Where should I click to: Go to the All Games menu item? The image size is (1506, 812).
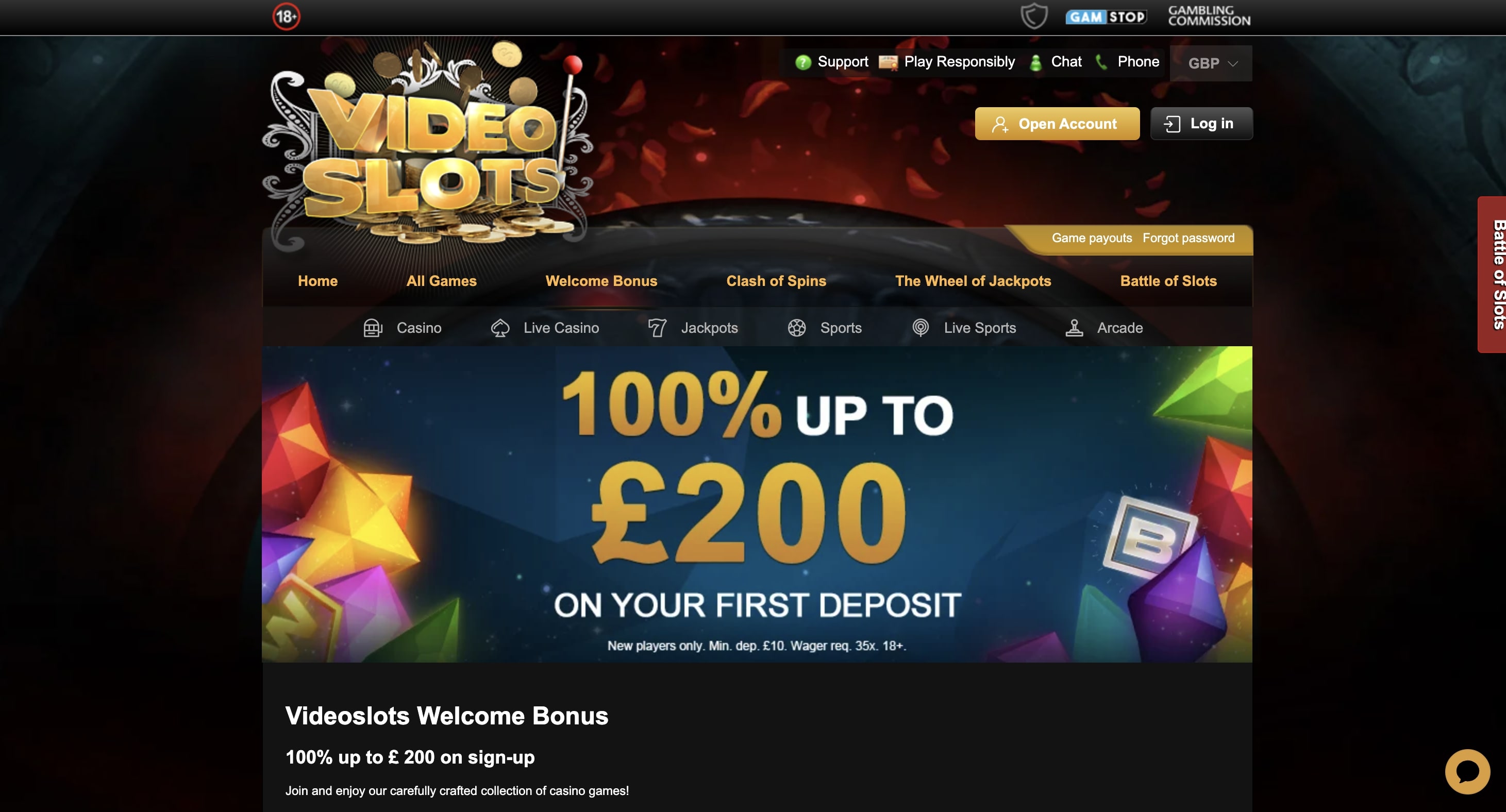[x=441, y=281]
